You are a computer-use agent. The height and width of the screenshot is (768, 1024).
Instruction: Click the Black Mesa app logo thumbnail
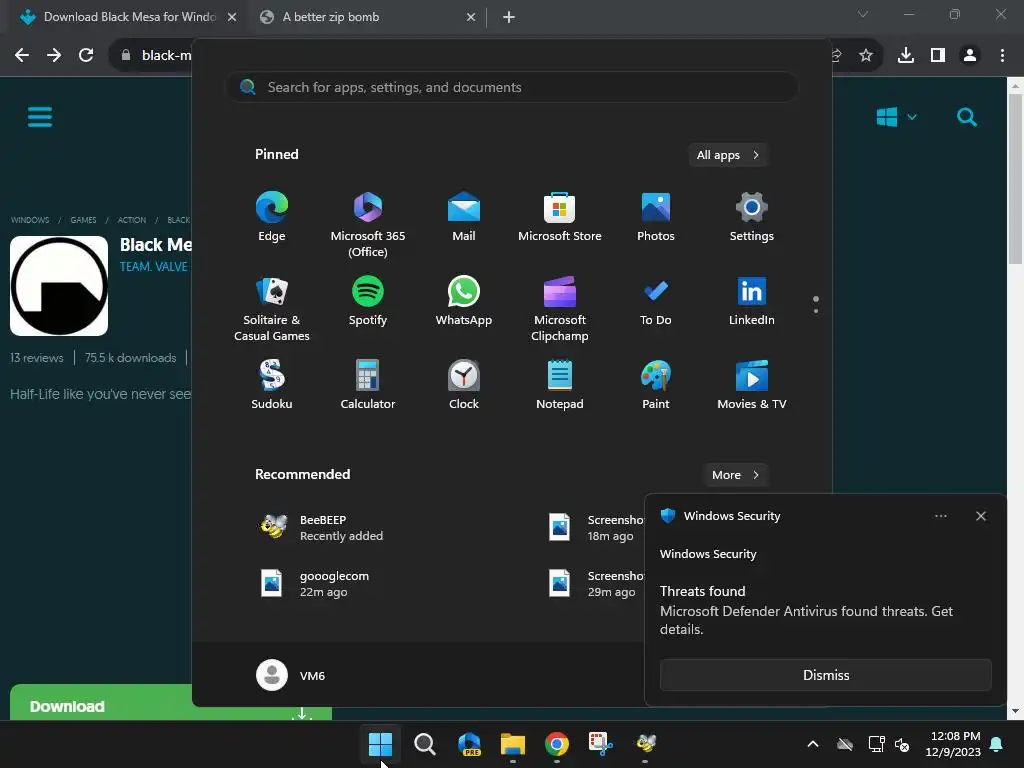(59, 286)
